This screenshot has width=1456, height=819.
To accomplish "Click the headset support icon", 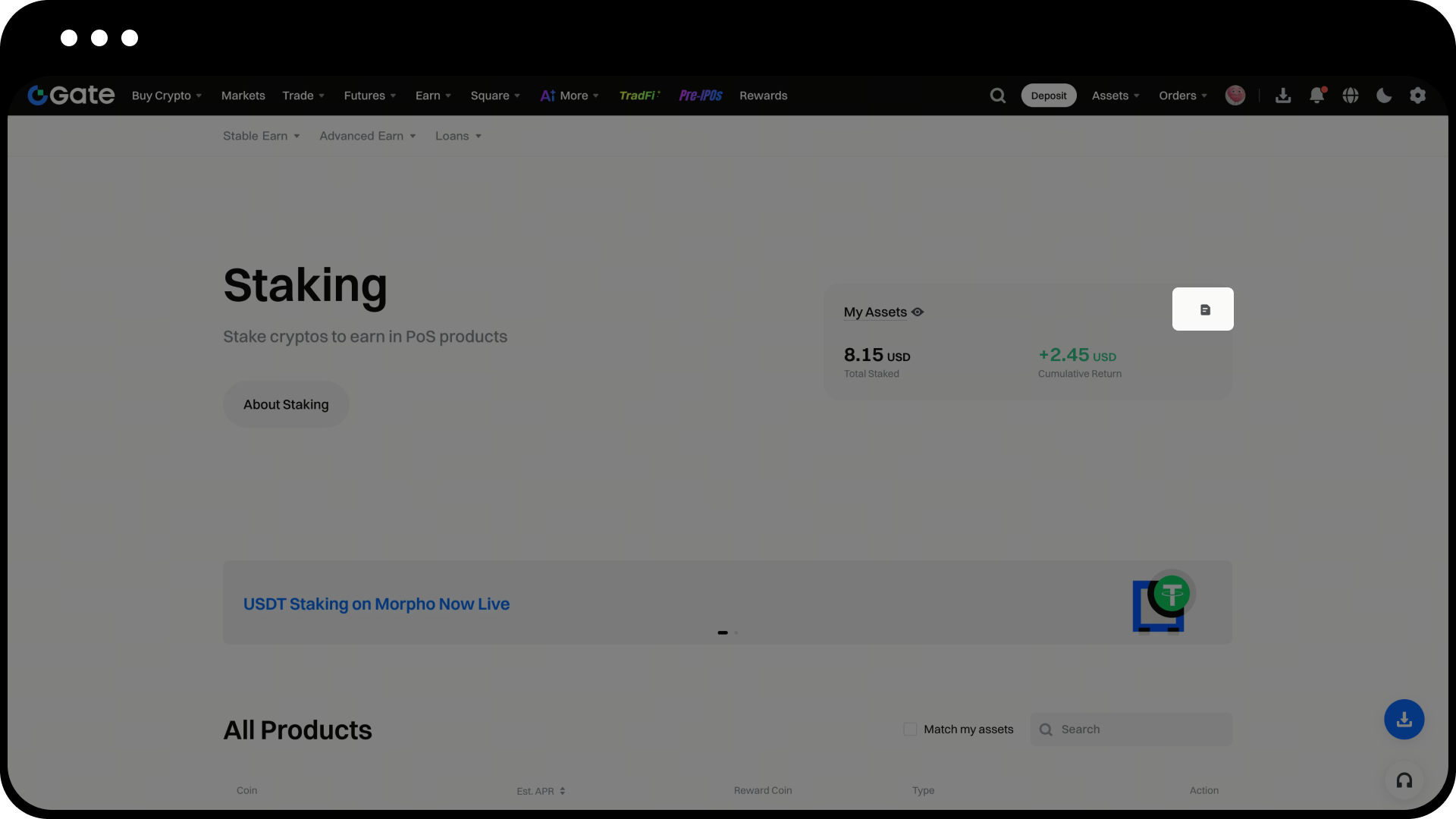I will click(x=1404, y=780).
